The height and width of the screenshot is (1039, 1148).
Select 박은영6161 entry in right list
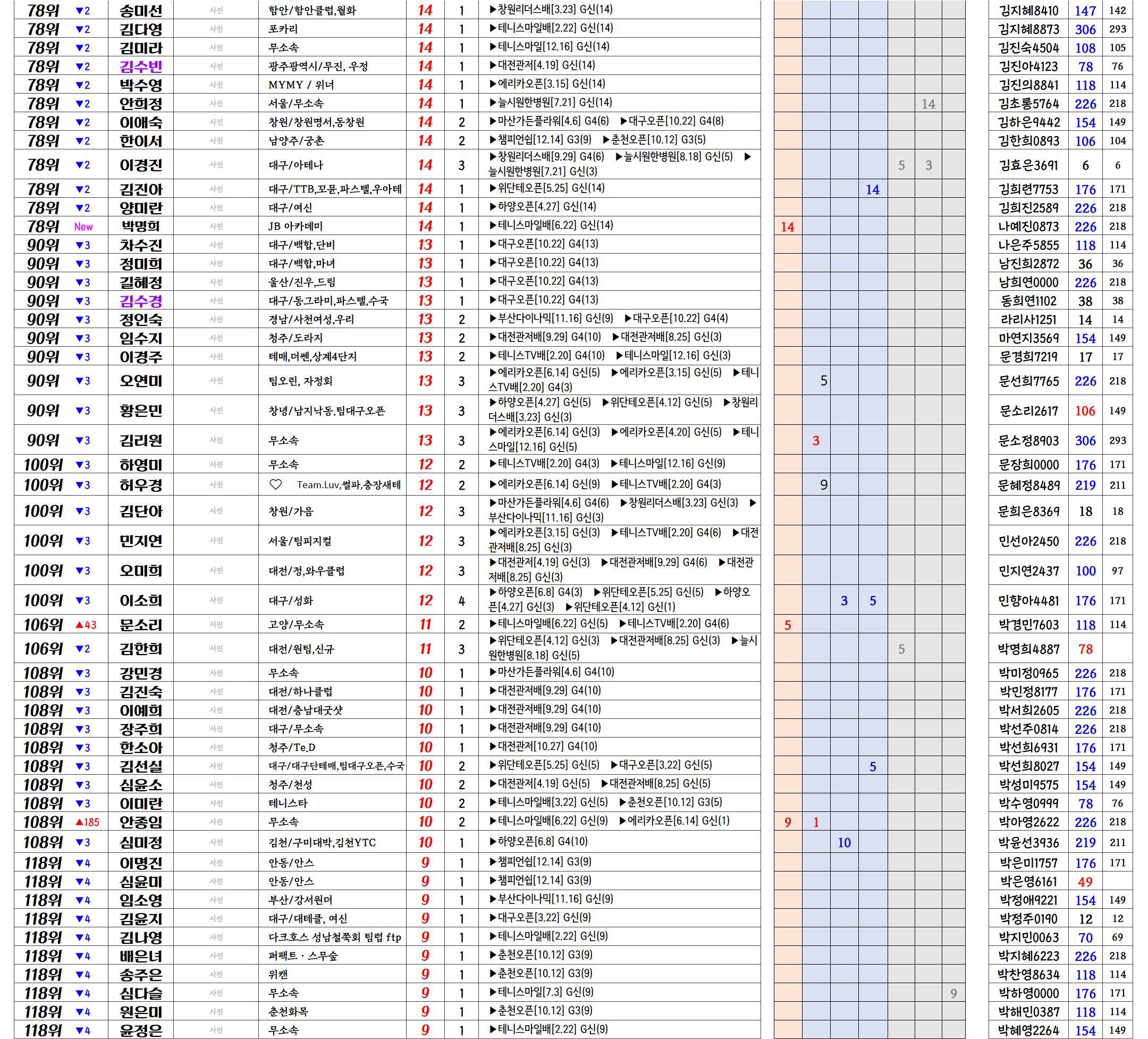(1028, 882)
